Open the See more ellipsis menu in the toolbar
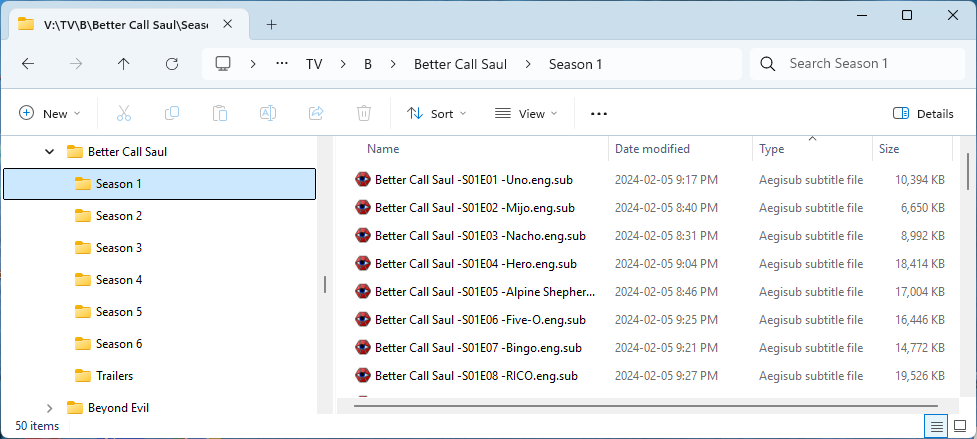The image size is (977, 439). pyautogui.click(x=599, y=114)
